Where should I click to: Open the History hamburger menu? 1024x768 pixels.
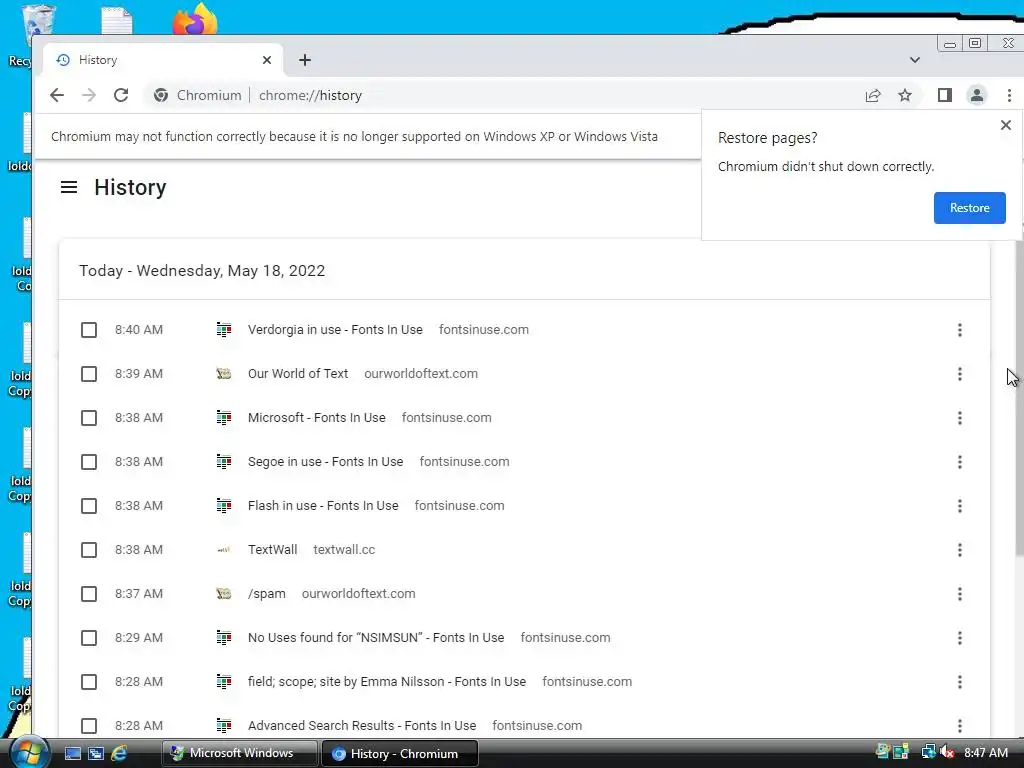[69, 187]
